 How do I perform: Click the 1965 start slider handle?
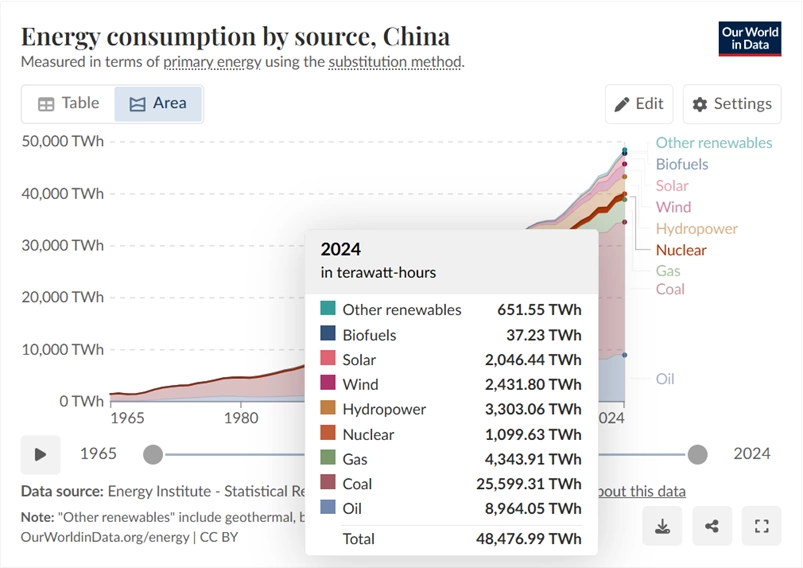pyautogui.click(x=153, y=454)
